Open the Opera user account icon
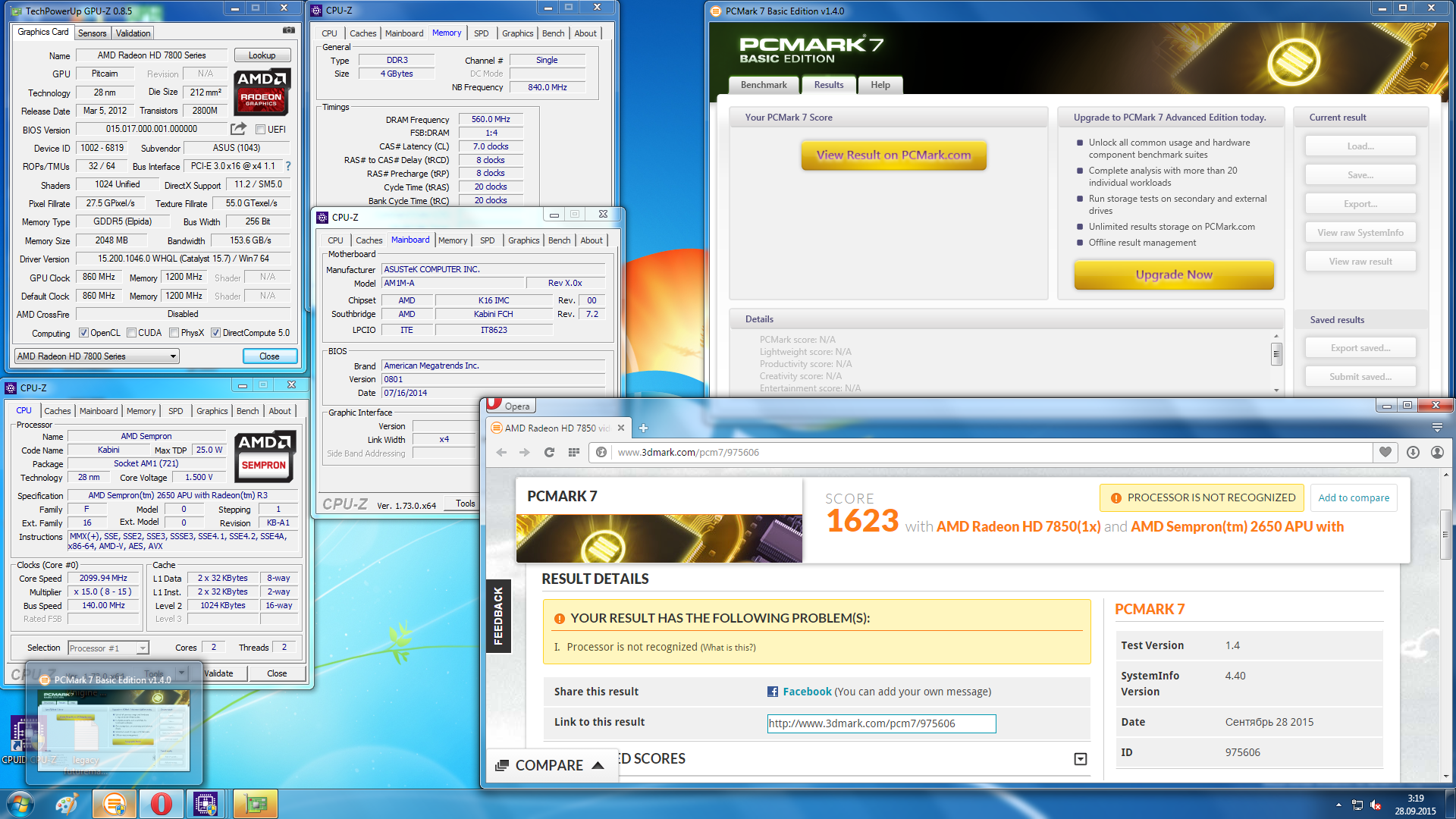This screenshot has width=1456, height=819. pyautogui.click(x=1437, y=452)
